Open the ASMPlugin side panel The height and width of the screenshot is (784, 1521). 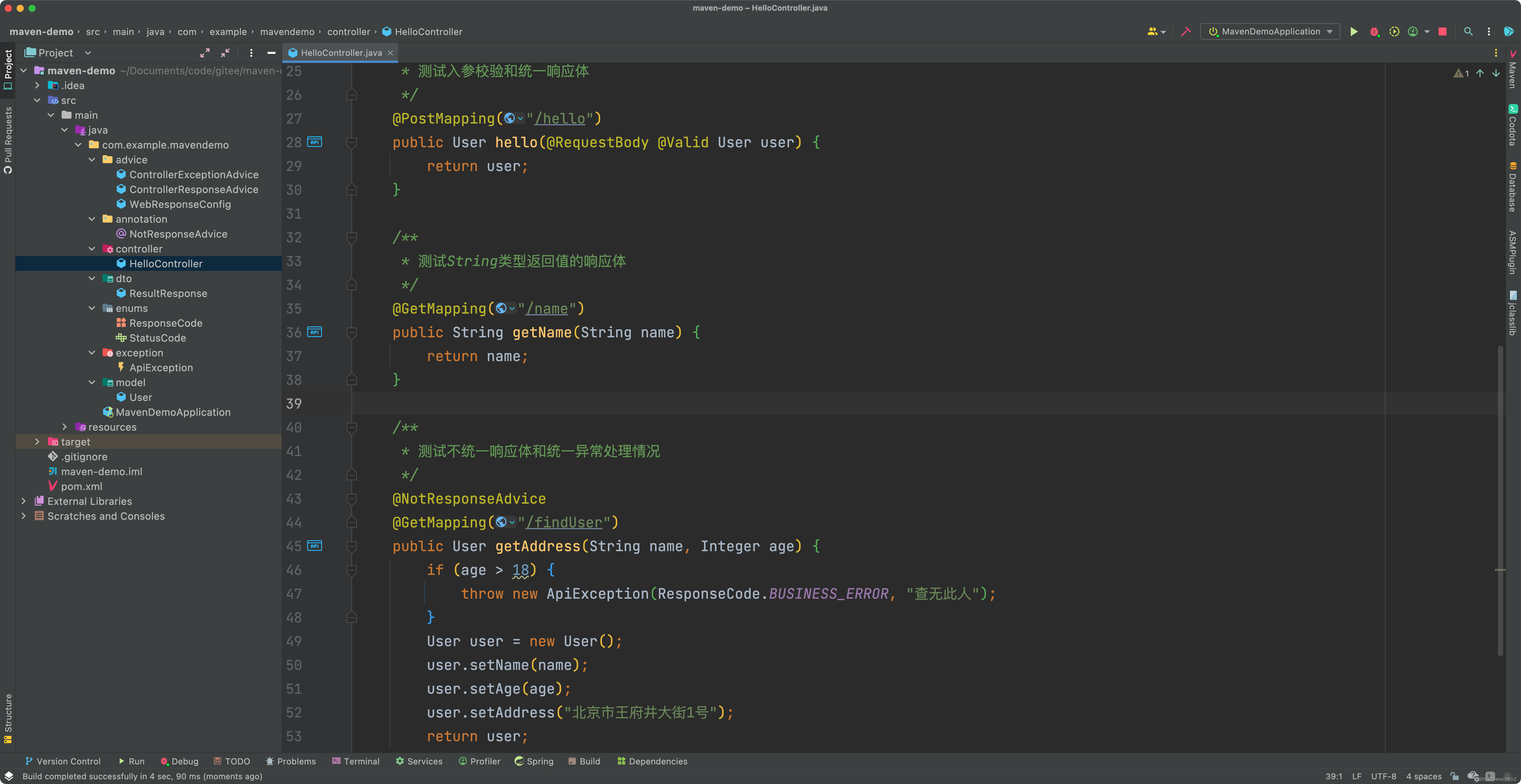coord(1512,252)
